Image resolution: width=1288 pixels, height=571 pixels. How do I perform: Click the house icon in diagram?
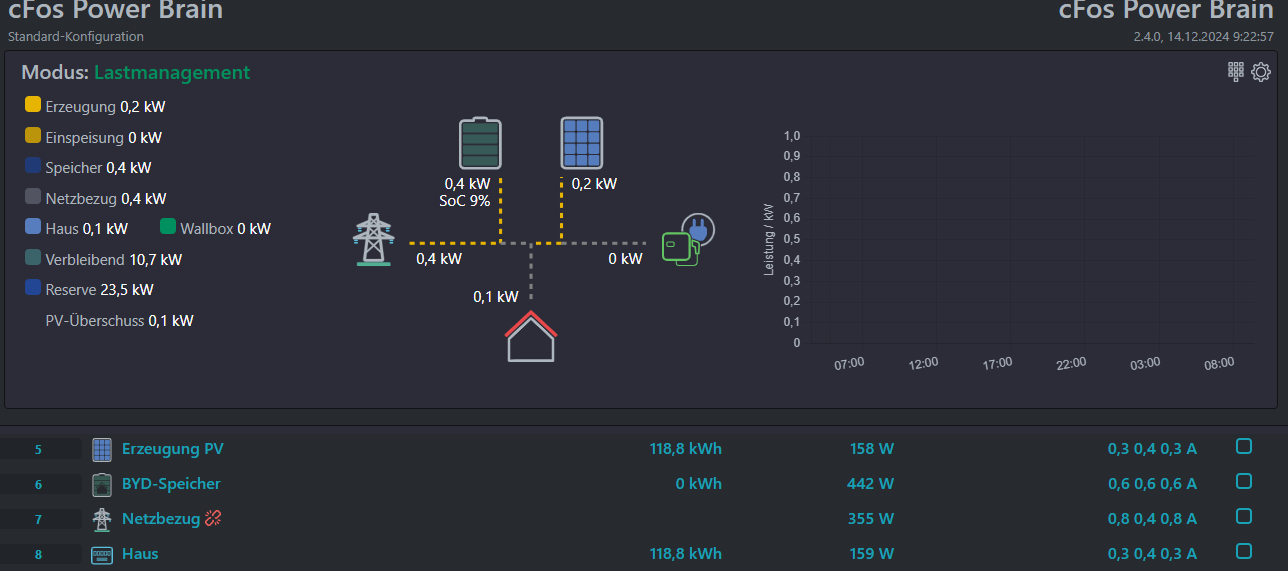pos(531,336)
